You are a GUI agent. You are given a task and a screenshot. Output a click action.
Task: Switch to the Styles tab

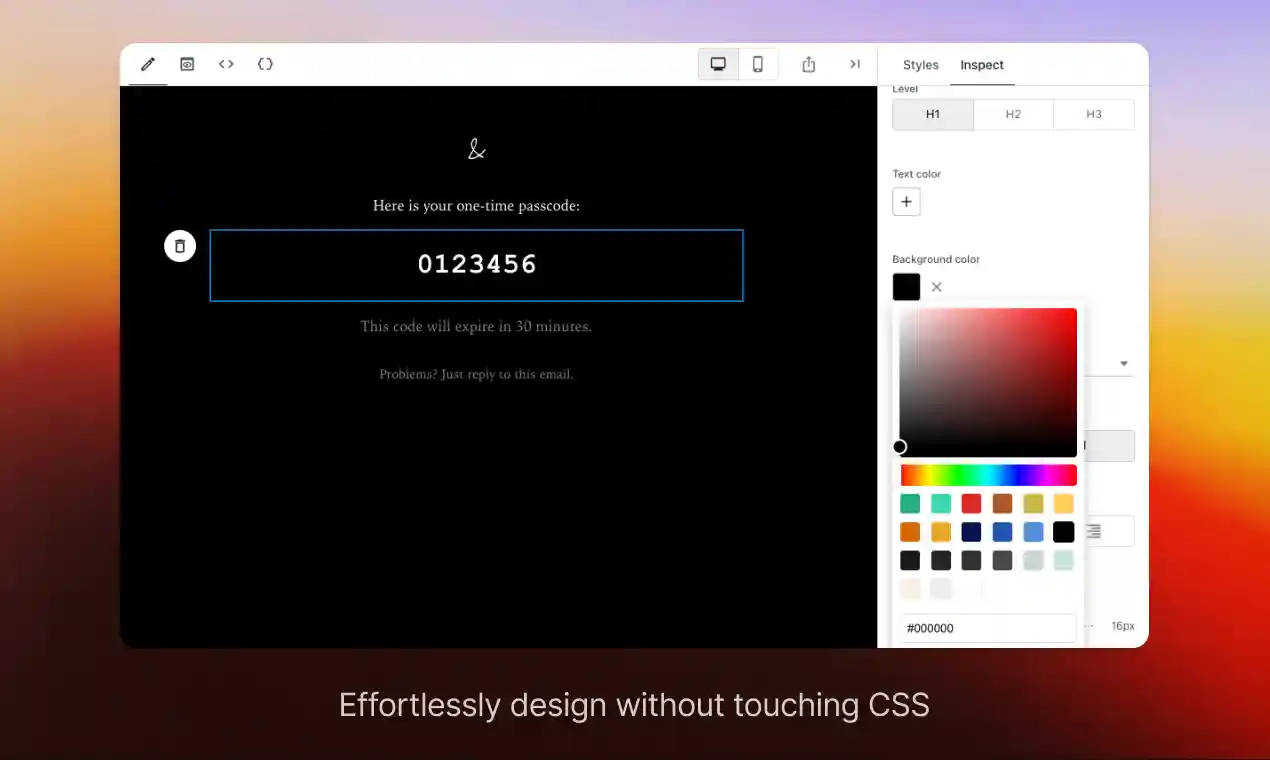click(x=920, y=65)
